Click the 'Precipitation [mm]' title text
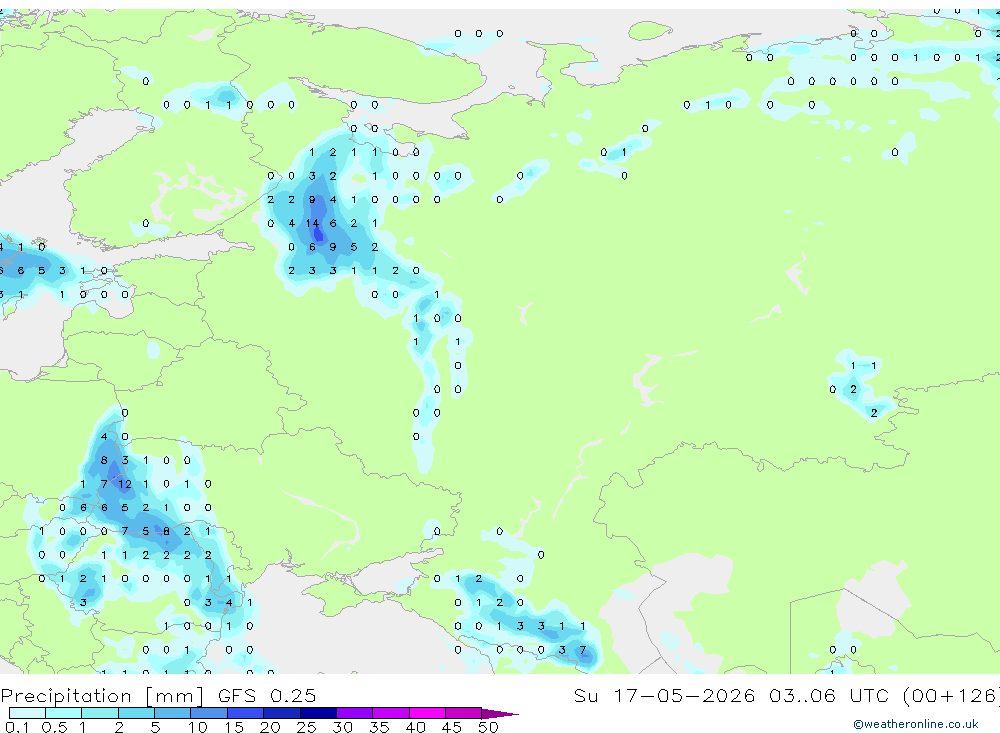The width and height of the screenshot is (1000, 733). (102, 696)
